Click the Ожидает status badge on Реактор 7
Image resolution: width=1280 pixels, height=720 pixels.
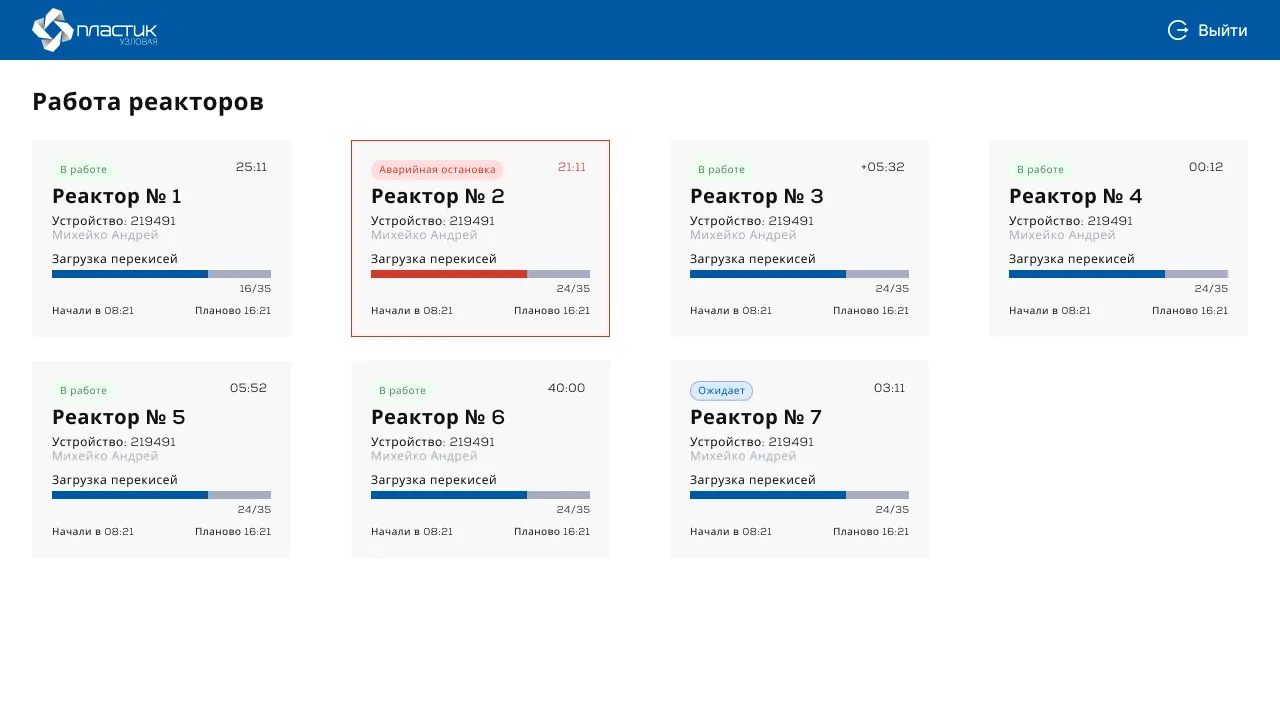[721, 391]
